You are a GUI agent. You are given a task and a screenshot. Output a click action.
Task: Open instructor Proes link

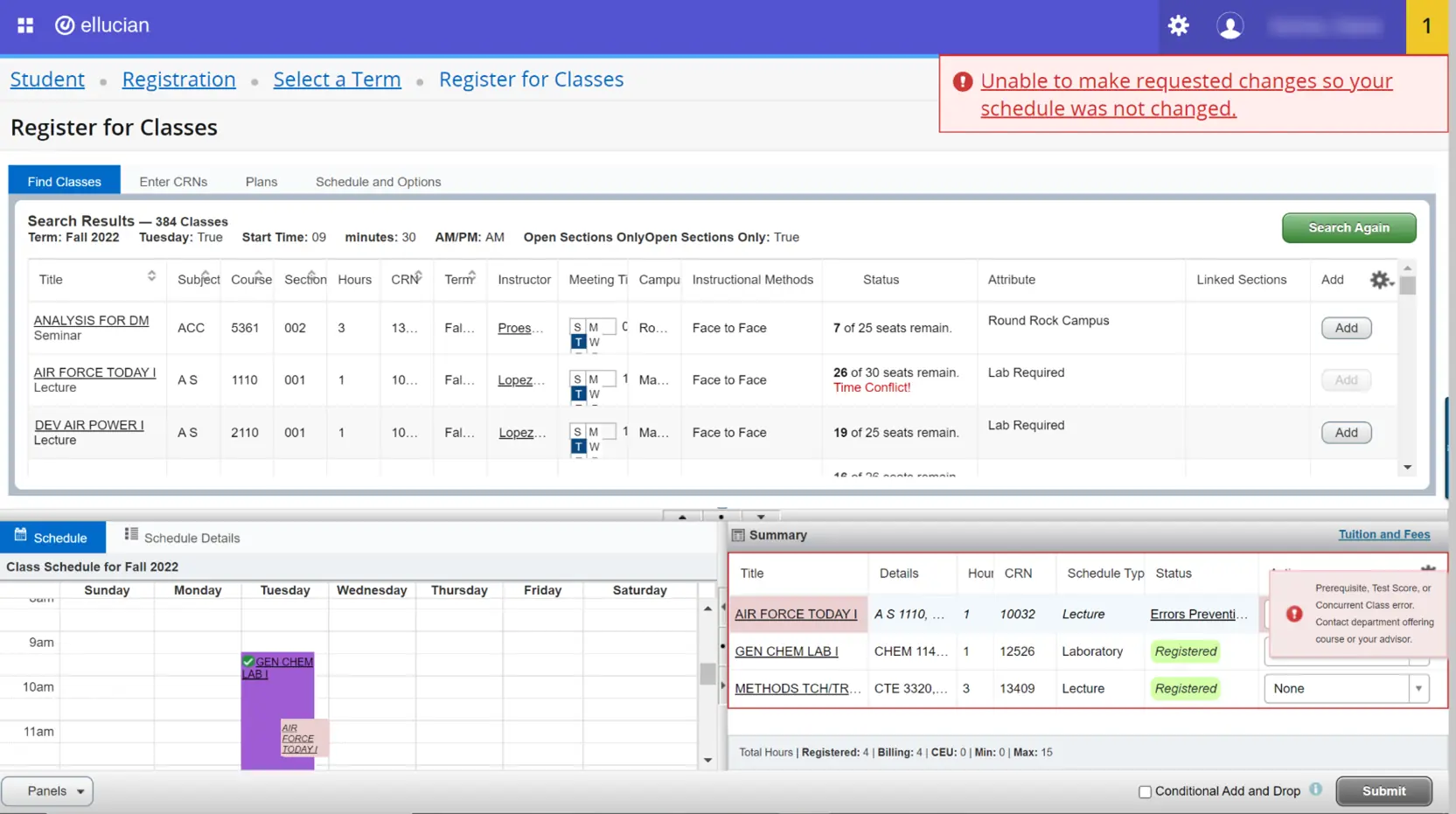coord(520,328)
